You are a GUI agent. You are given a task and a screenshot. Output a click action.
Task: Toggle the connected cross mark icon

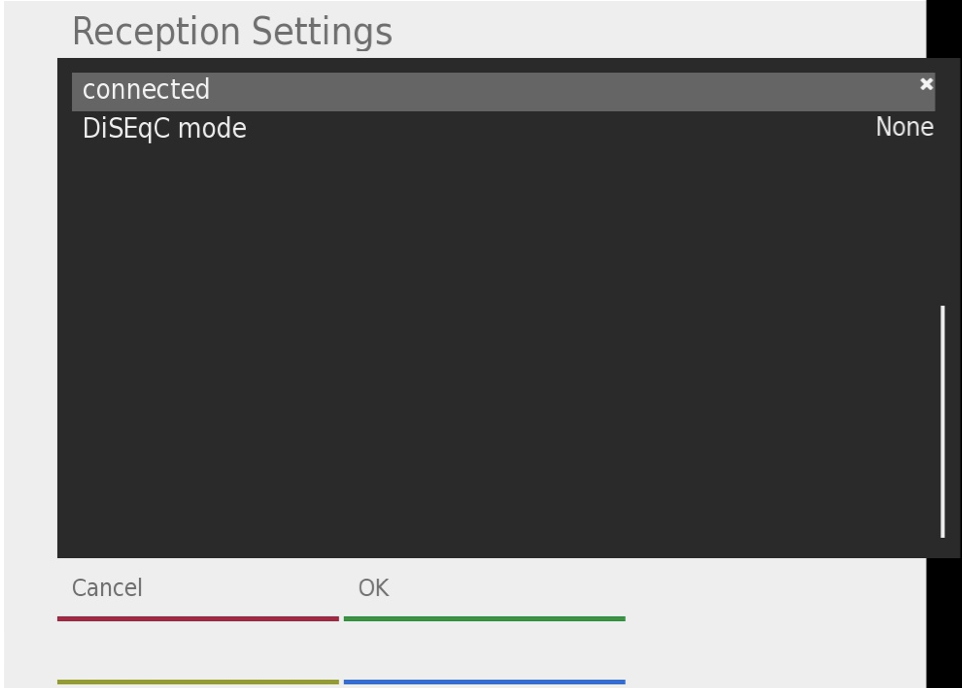point(926,85)
